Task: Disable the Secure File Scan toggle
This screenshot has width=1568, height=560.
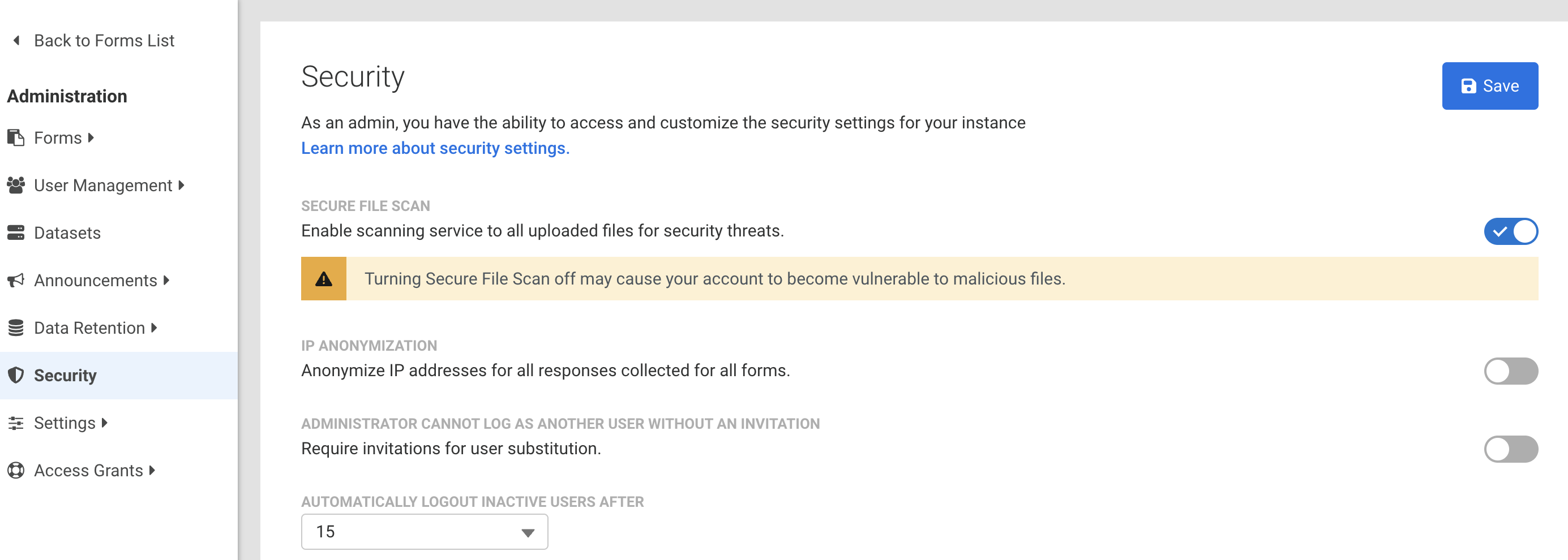Action: (1510, 231)
